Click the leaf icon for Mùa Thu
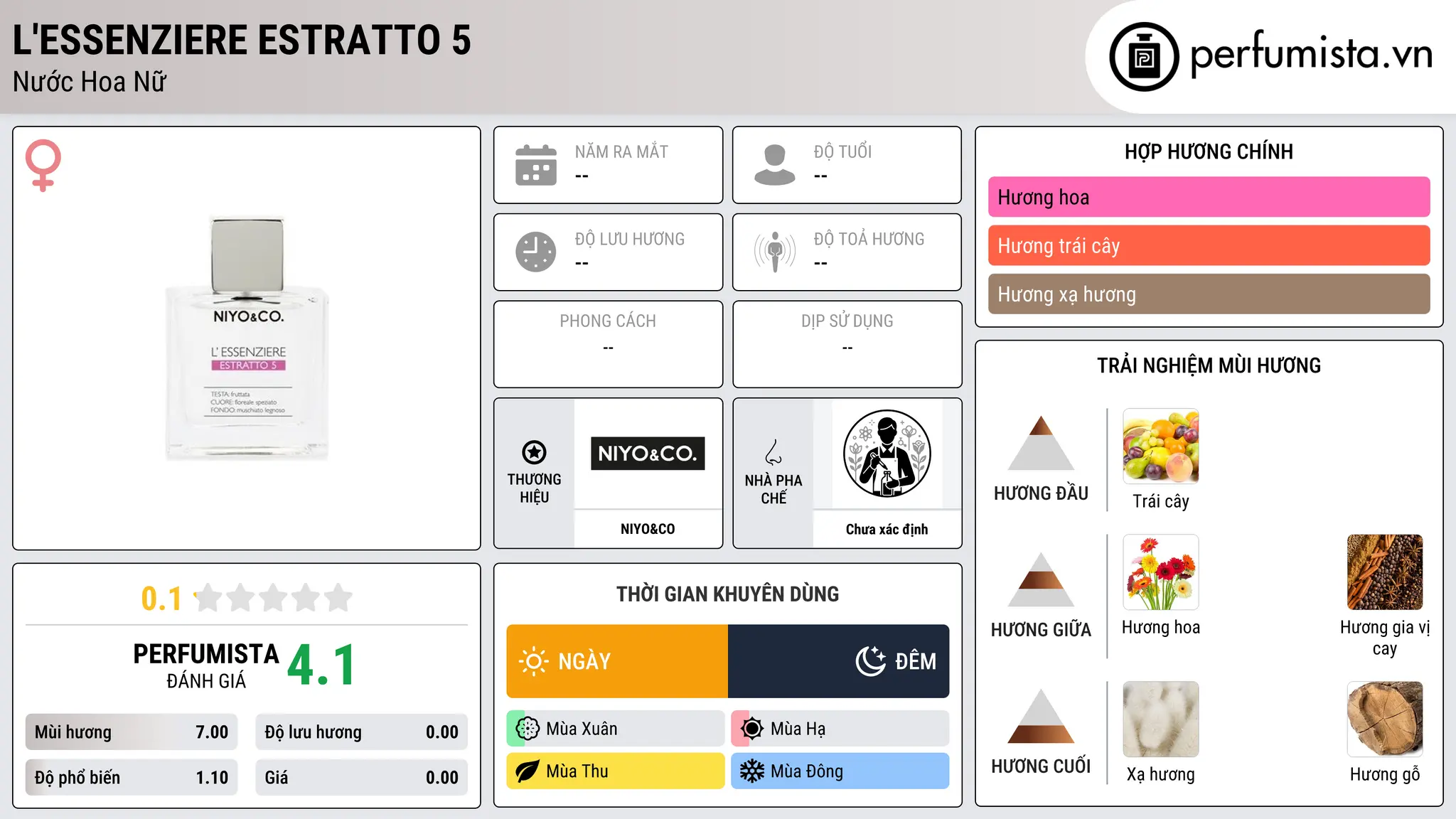Screen dimensions: 1456x819 (528, 771)
